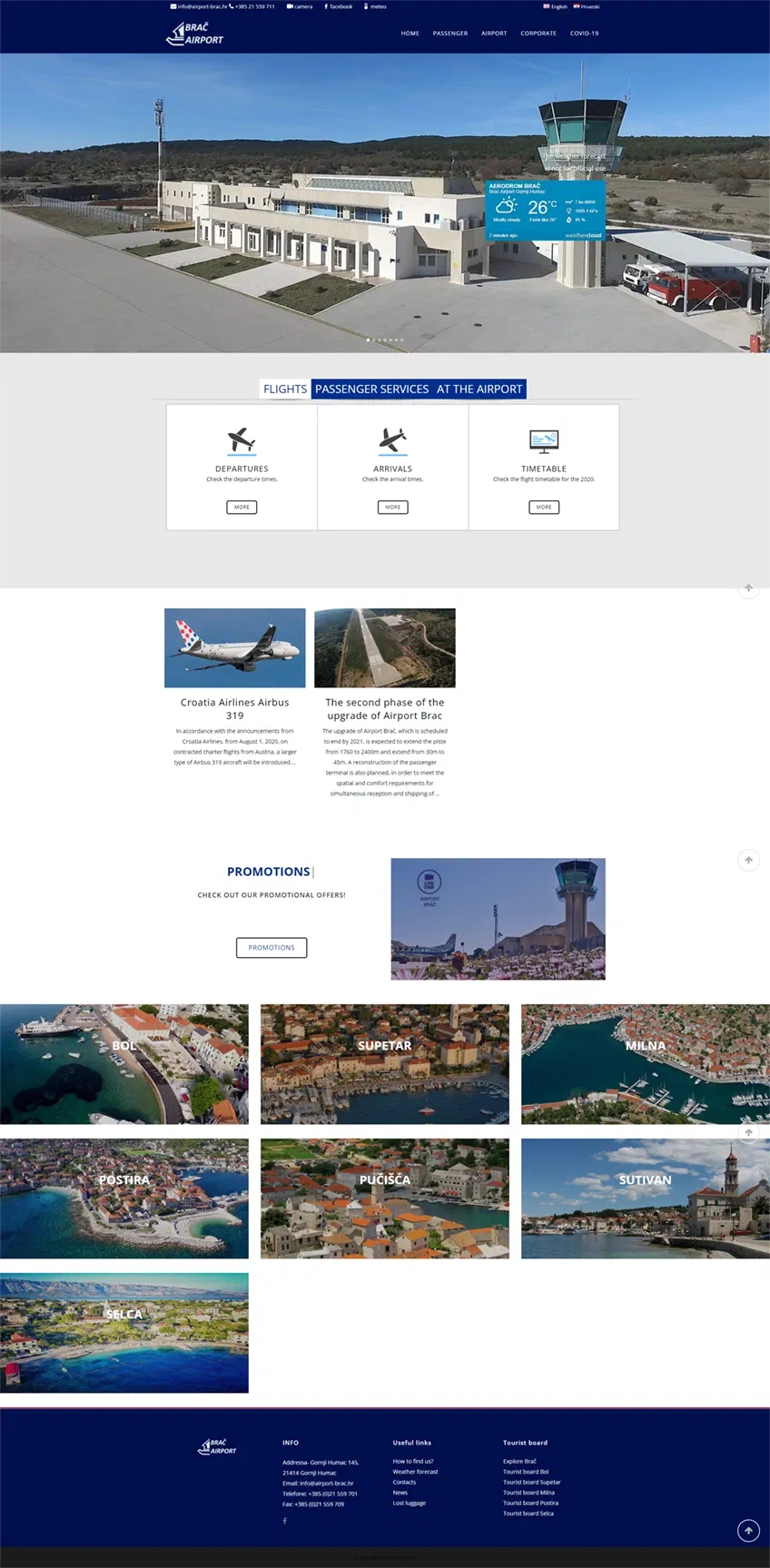
Task: Click the envelope email icon in top bar
Action: click(x=173, y=6)
